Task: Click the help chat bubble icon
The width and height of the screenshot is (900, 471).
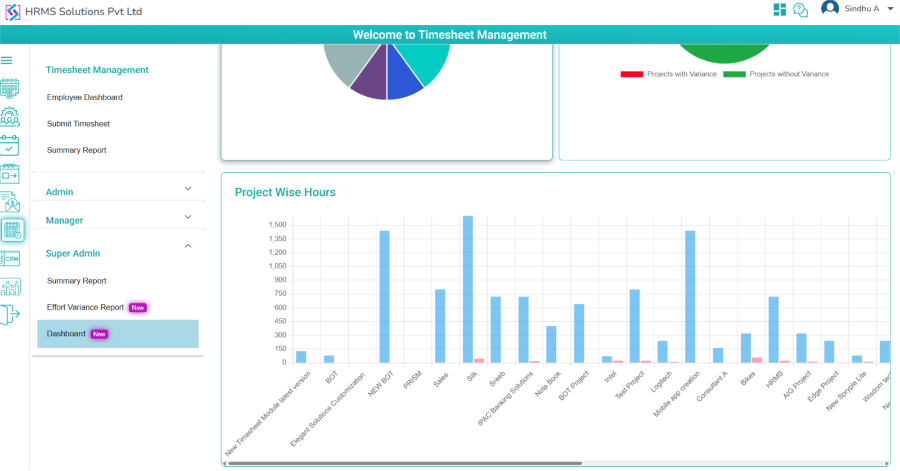Action: coord(801,10)
